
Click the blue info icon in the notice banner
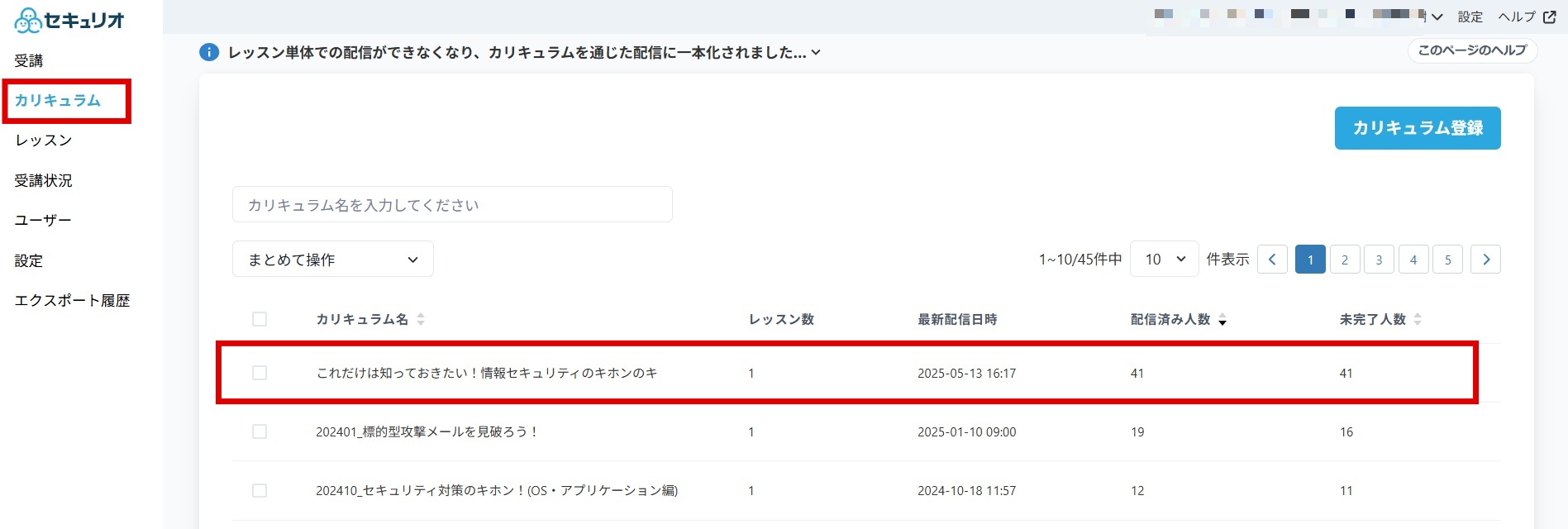(209, 52)
